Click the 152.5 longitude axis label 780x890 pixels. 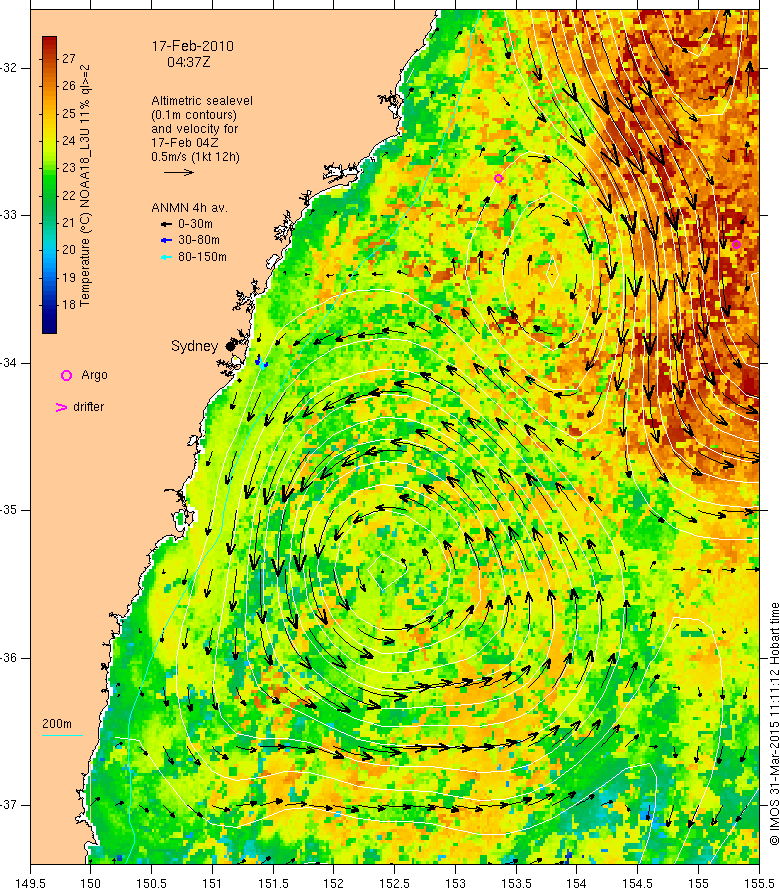394,883
